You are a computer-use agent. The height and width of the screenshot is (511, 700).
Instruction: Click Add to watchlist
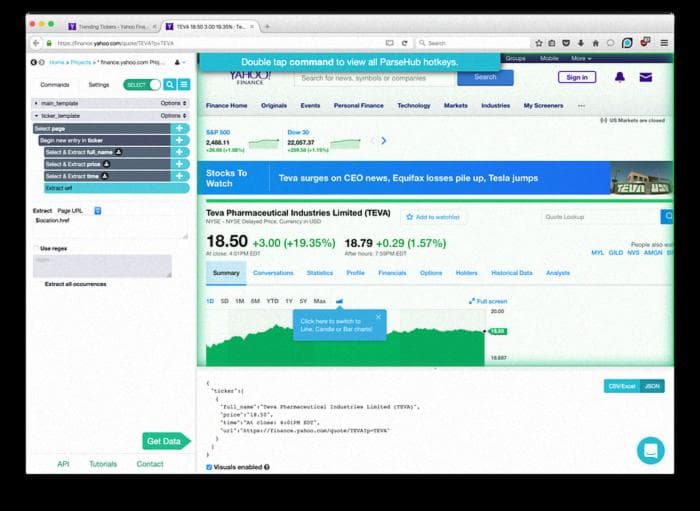433,217
